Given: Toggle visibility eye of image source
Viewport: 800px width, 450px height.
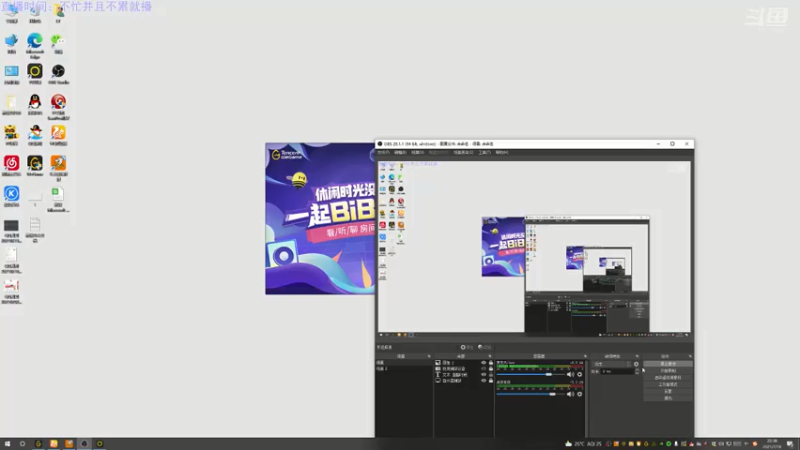Looking at the screenshot, I should (484, 363).
